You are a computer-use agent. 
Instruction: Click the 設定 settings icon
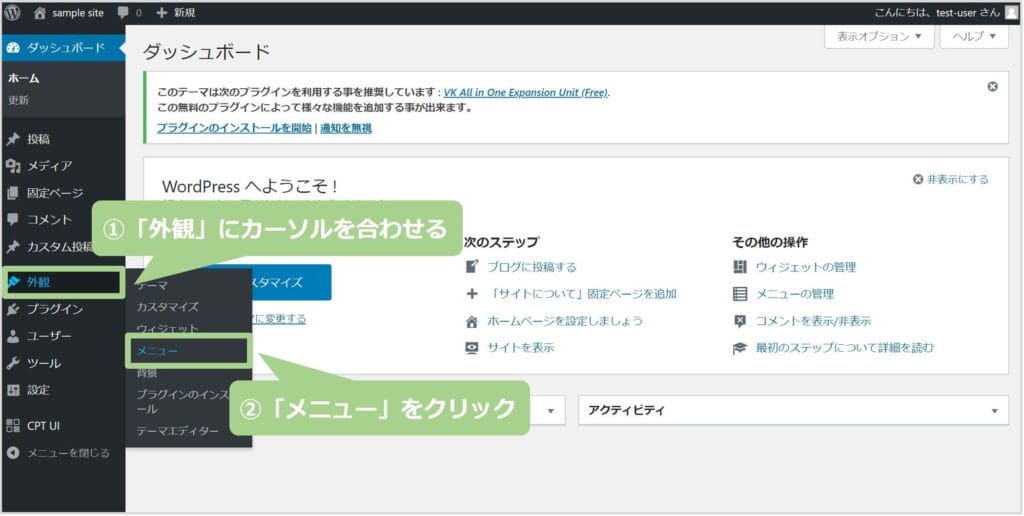tap(13, 390)
